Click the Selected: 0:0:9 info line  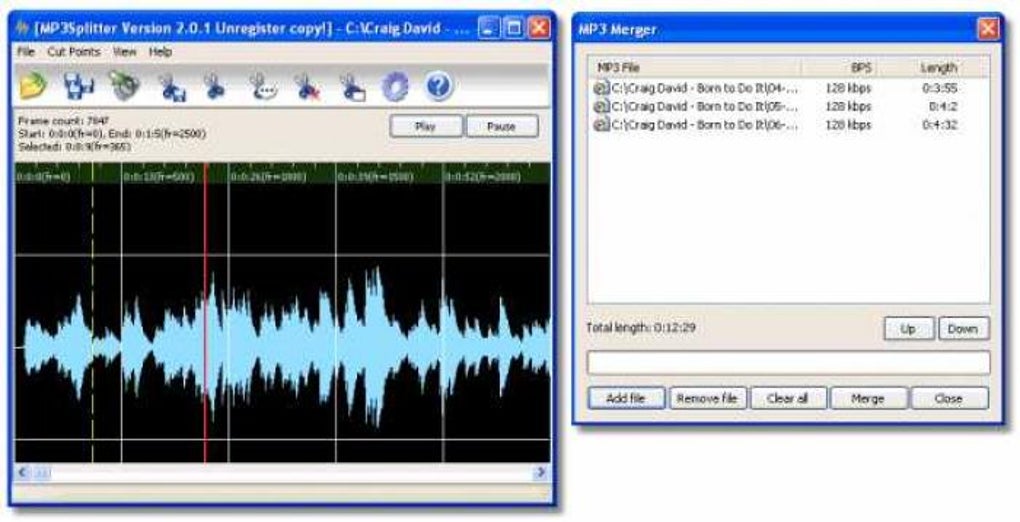74,146
